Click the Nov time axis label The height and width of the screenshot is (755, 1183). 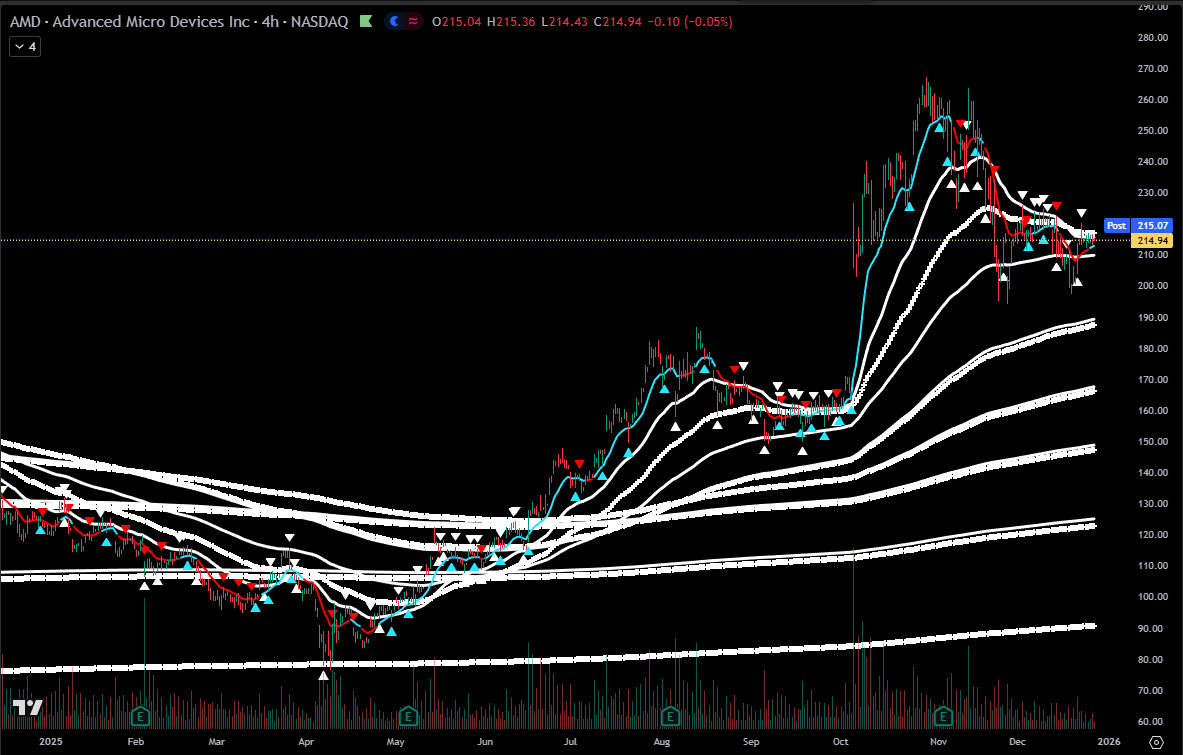pyautogui.click(x=939, y=741)
